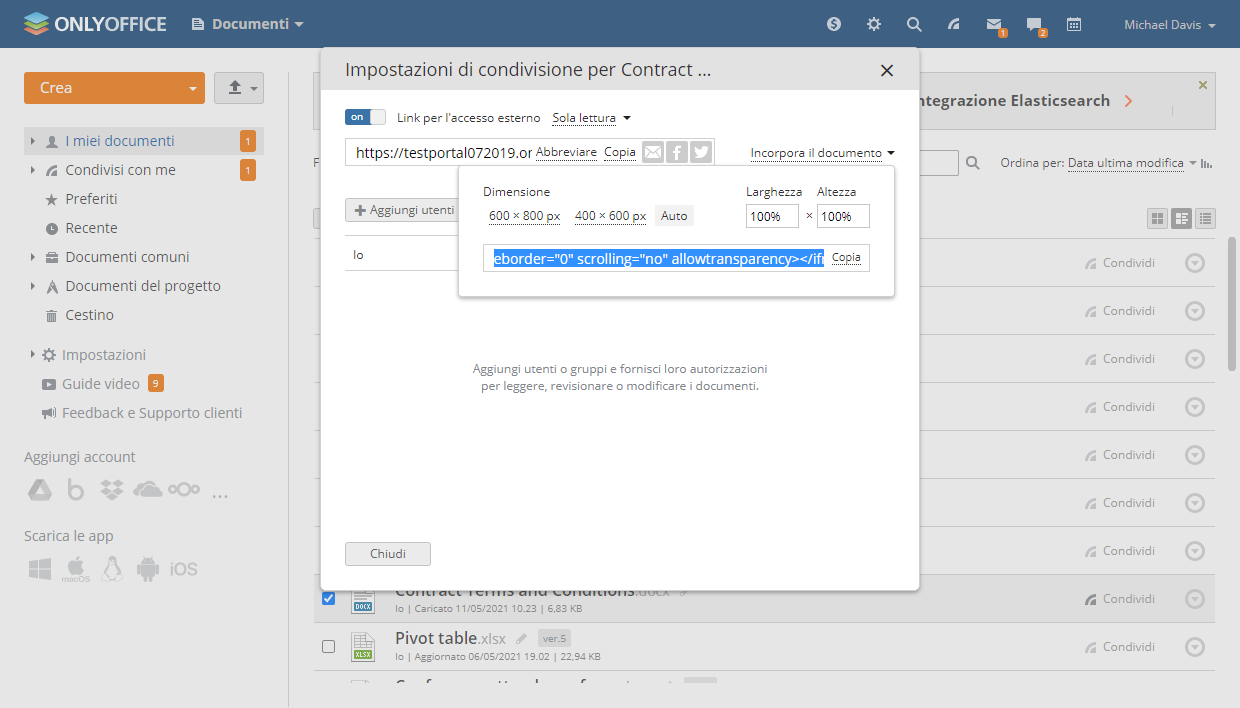Download the macOS desktop app
The height and width of the screenshot is (708, 1240).
[76, 570]
